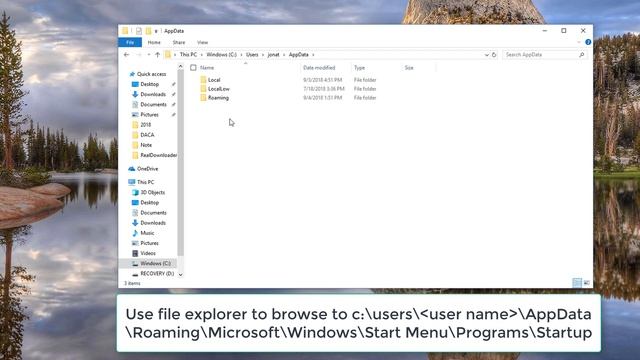The image size is (640, 360).
Task: Open the DACA folder in sidebar
Action: 147,135
